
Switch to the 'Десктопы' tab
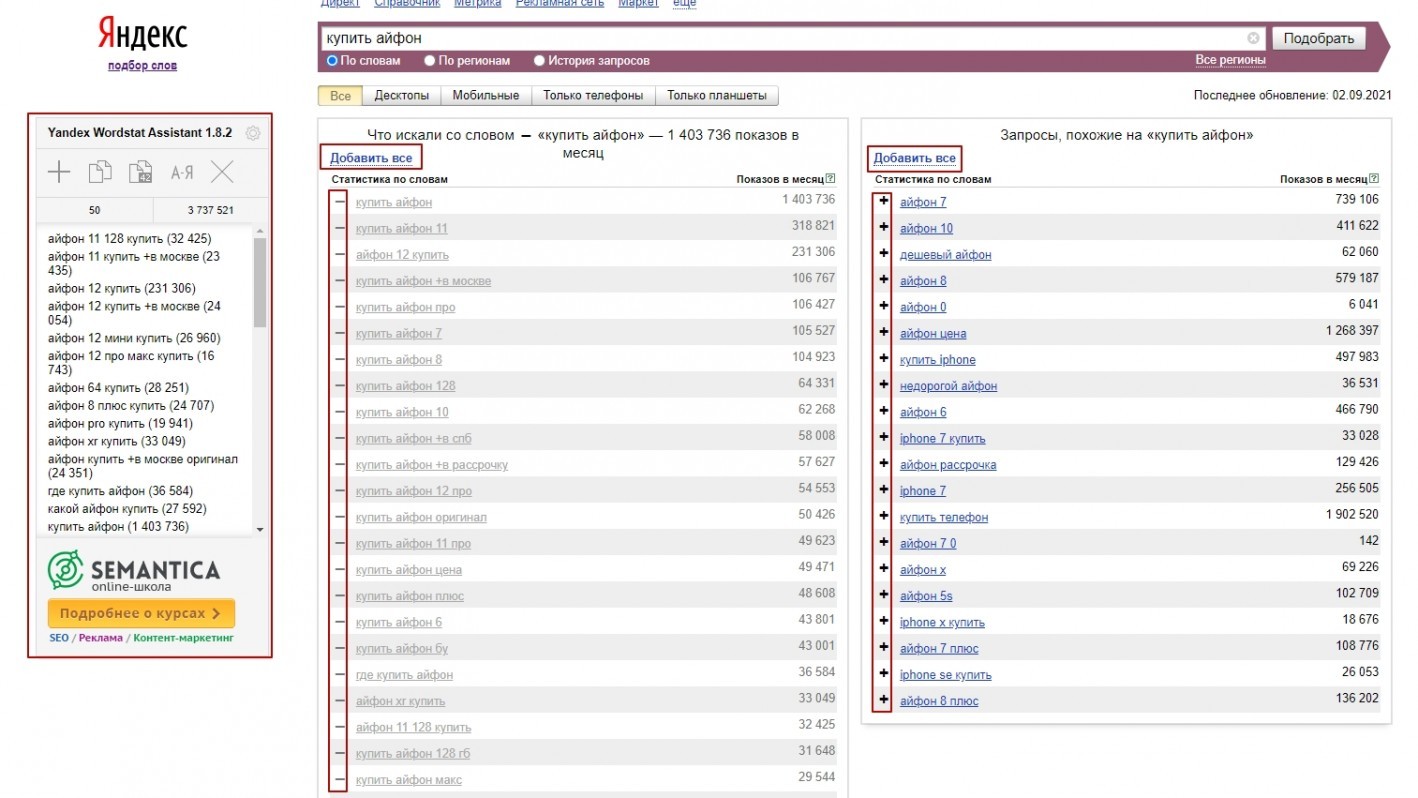(401, 96)
